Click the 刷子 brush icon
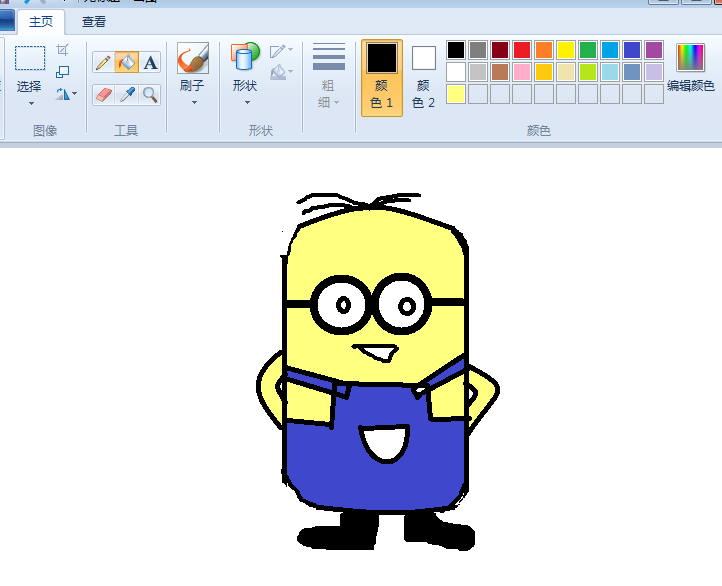Viewport: 722px width, 586px height. (x=193, y=58)
